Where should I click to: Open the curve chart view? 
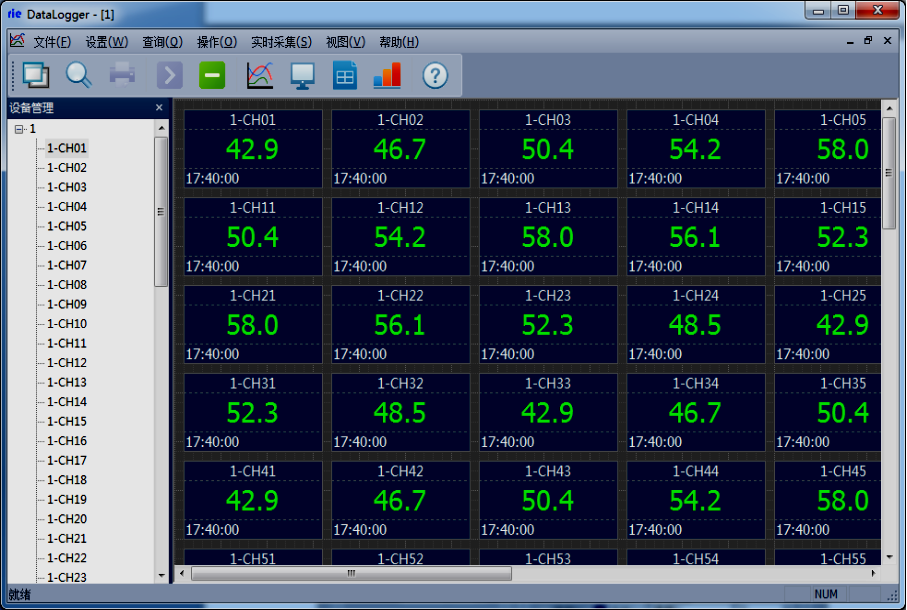260,75
